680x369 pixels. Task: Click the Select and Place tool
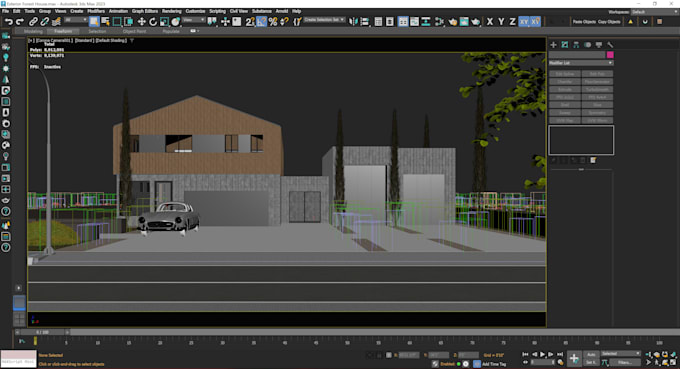(x=175, y=22)
